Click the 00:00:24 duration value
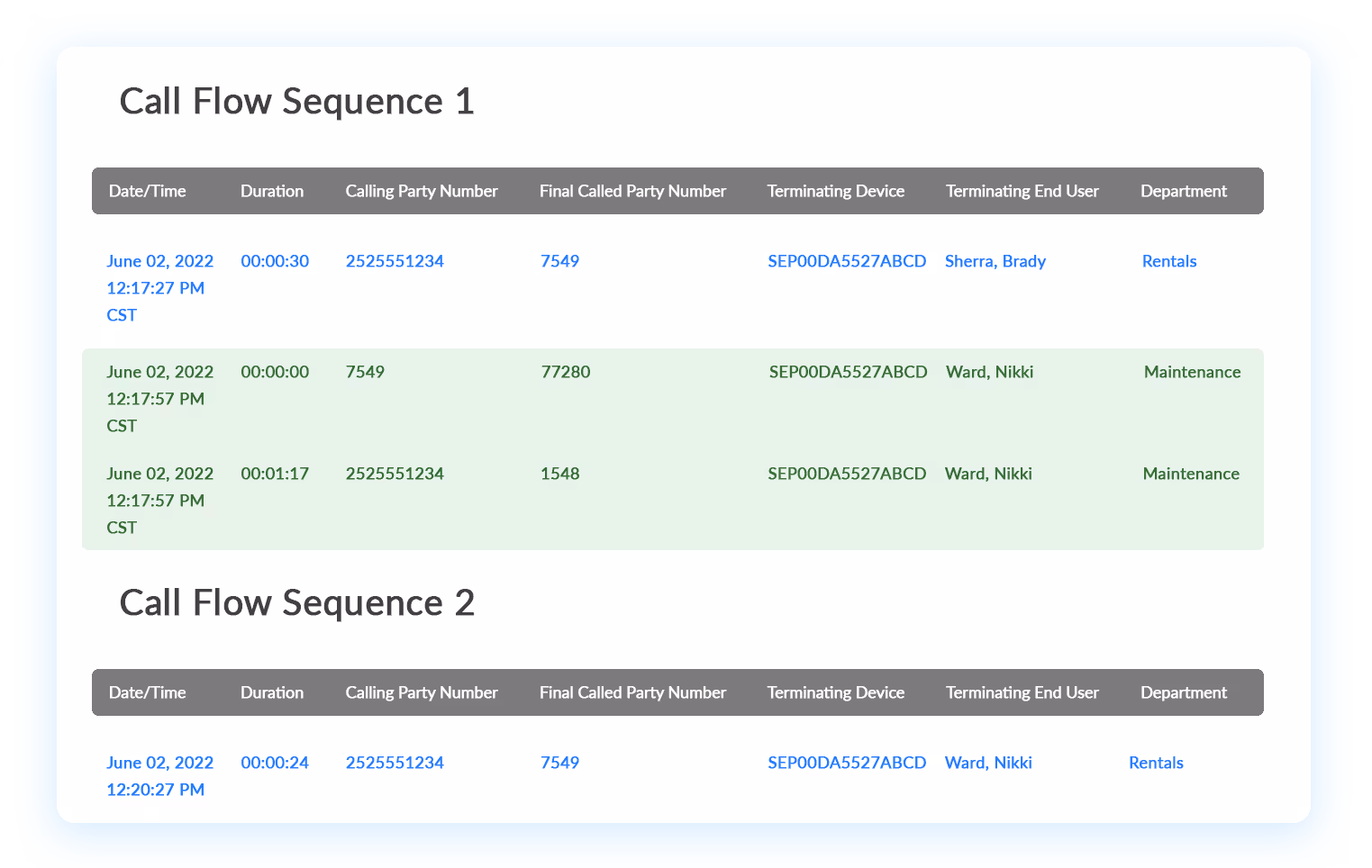The image size is (1372, 868). [x=275, y=763]
